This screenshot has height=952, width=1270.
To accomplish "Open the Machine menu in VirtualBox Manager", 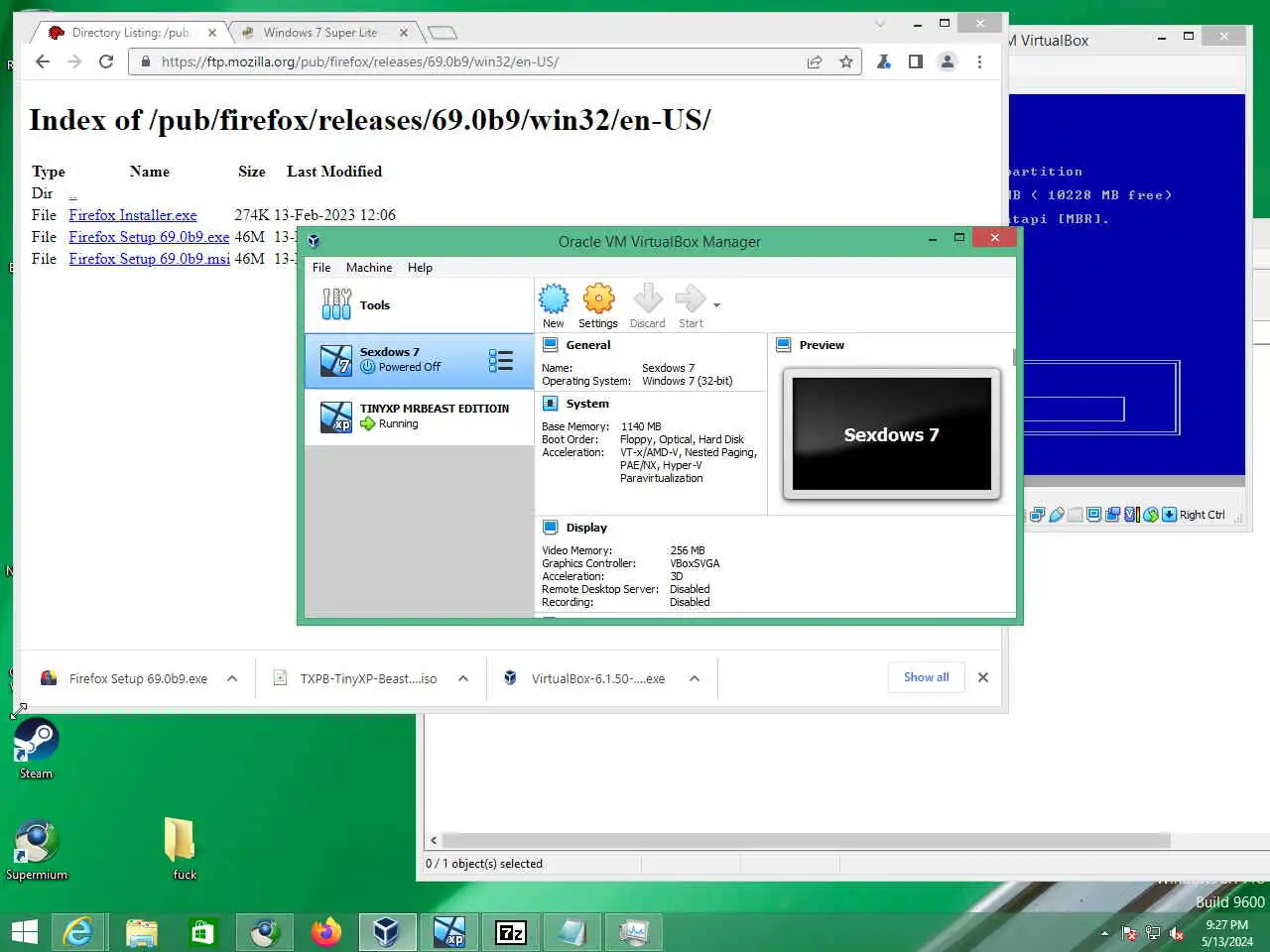I will pyautogui.click(x=369, y=268).
